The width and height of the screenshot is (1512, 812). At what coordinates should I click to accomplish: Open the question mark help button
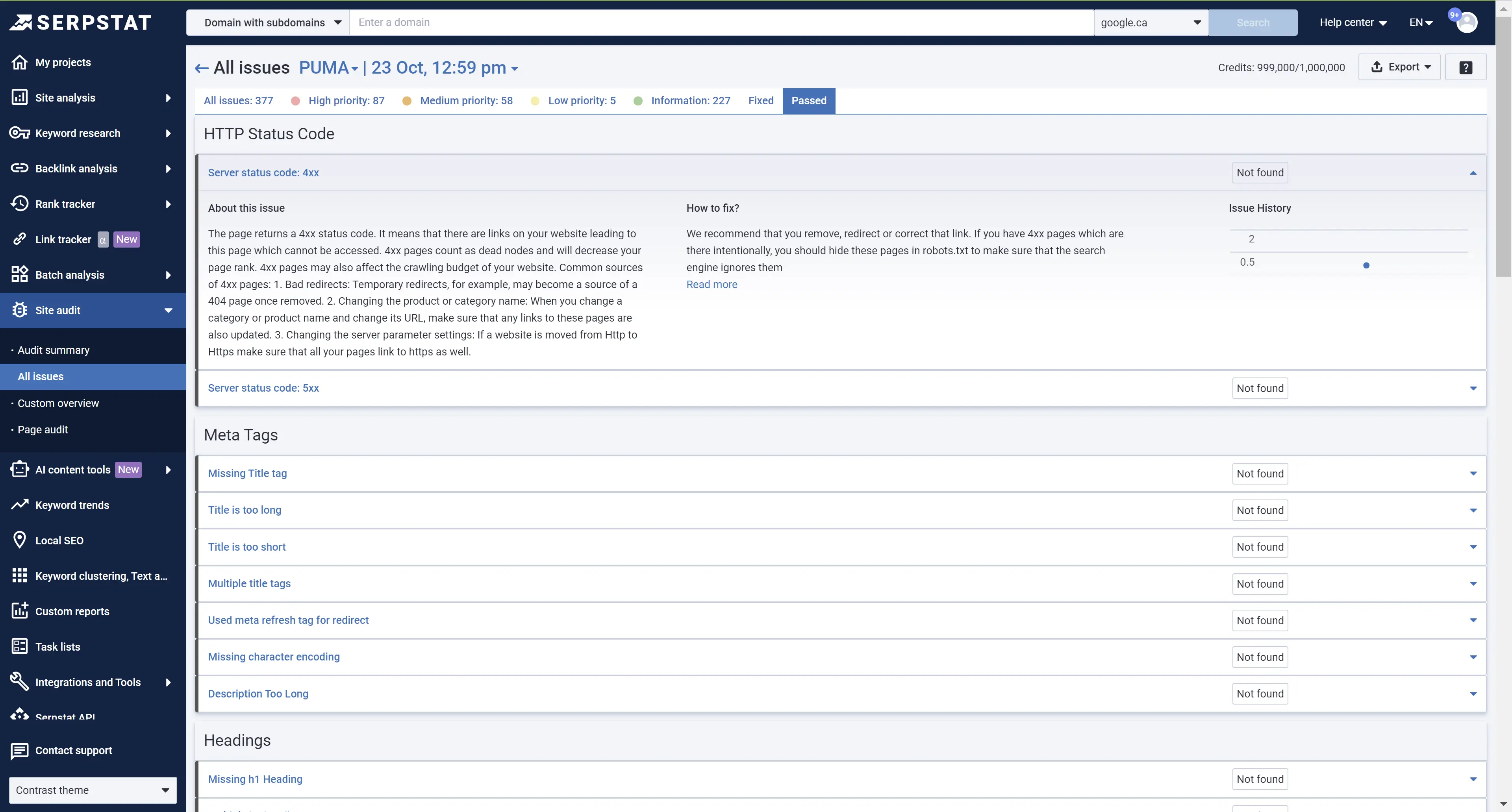click(1465, 67)
